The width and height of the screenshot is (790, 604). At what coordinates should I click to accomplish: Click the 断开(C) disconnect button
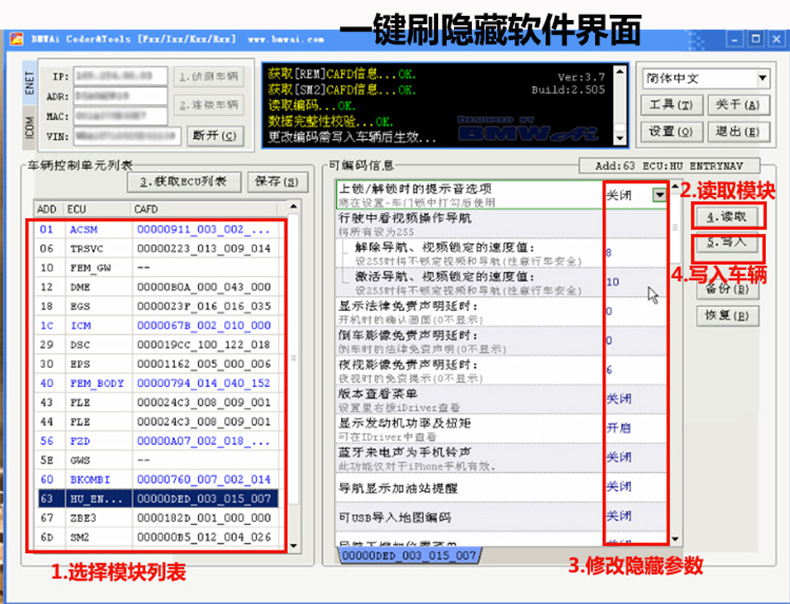click(215, 136)
